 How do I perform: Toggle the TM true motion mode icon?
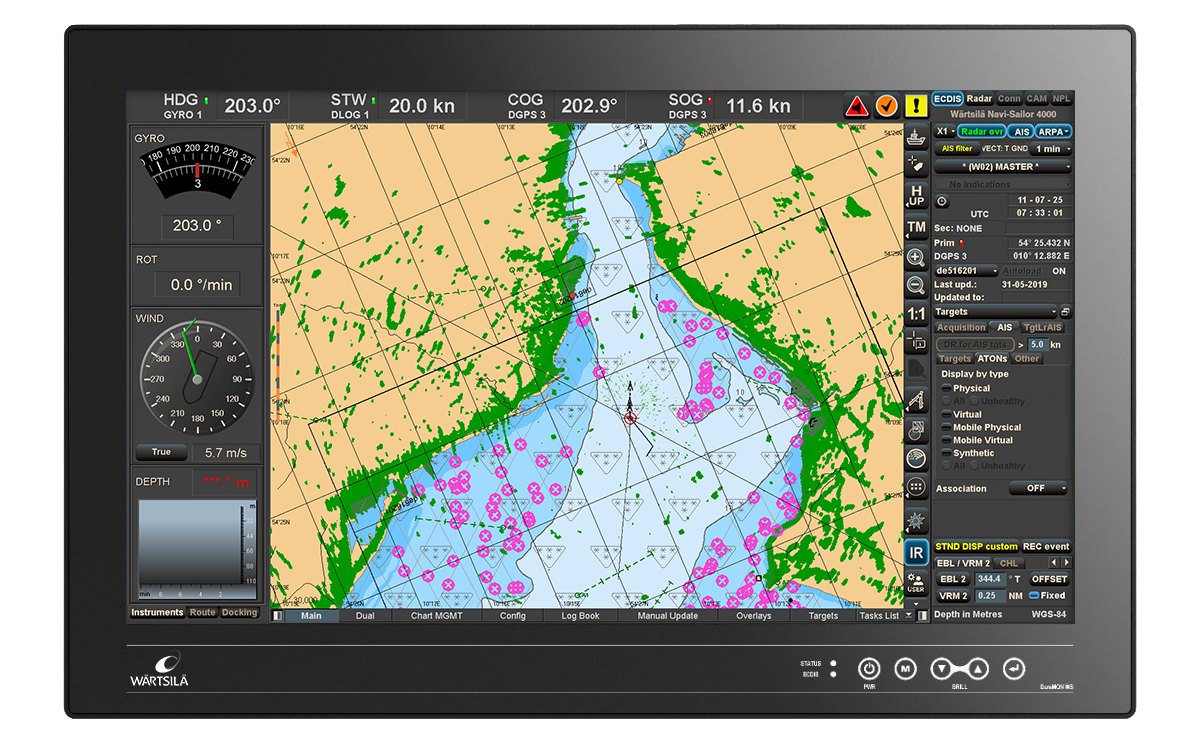916,228
